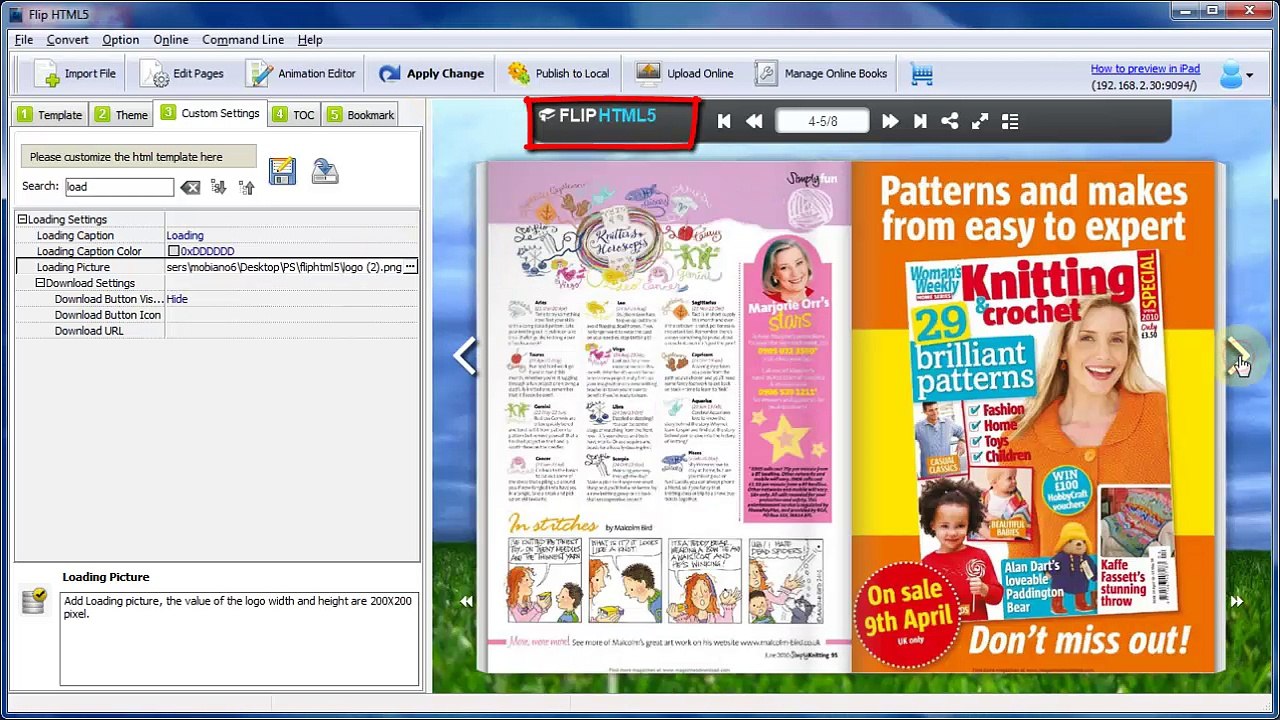Select the Download Button Icon row
Image resolution: width=1280 pixels, height=720 pixels.
click(x=217, y=315)
